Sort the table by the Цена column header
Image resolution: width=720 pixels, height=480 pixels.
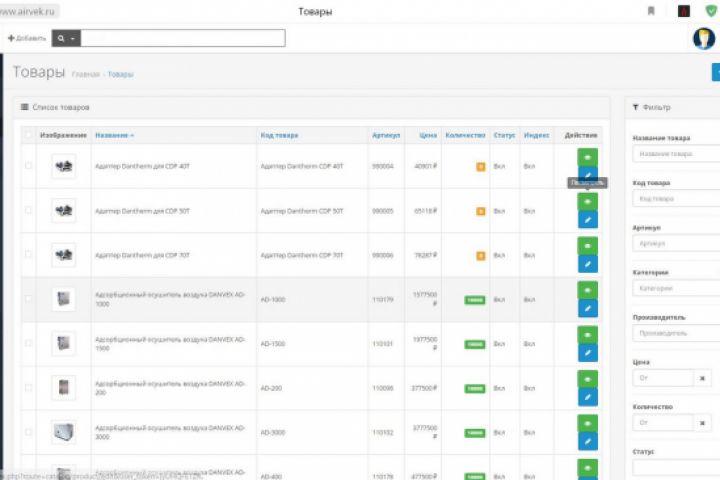pyautogui.click(x=428, y=135)
